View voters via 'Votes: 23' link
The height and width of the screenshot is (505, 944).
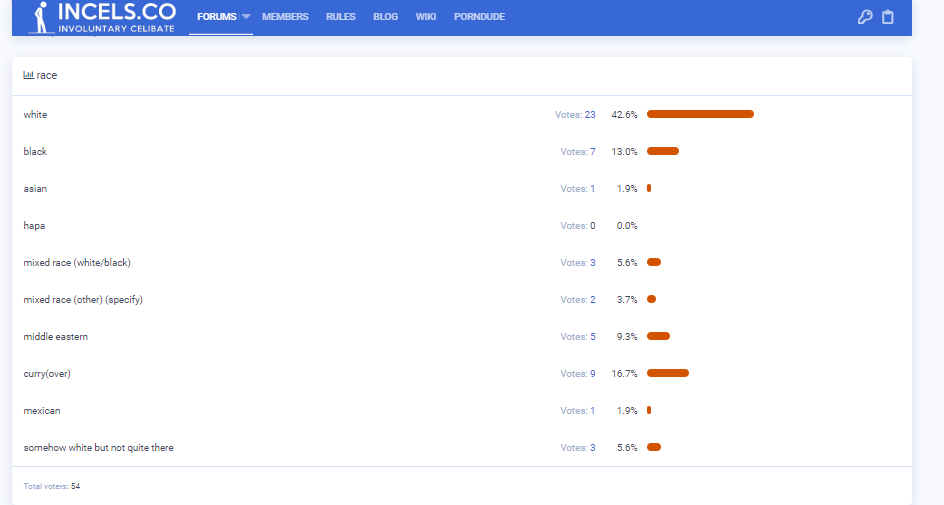click(x=575, y=115)
